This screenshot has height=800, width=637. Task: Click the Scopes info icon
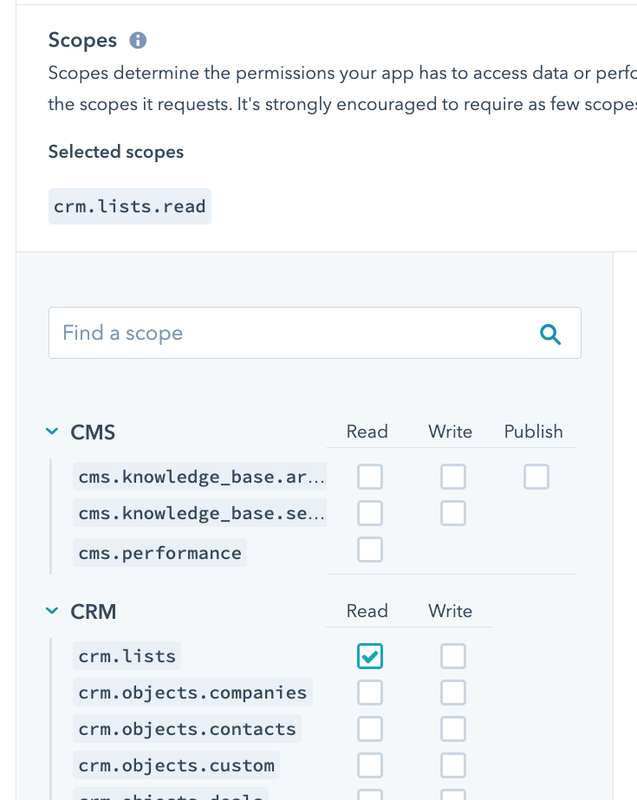tap(138, 41)
